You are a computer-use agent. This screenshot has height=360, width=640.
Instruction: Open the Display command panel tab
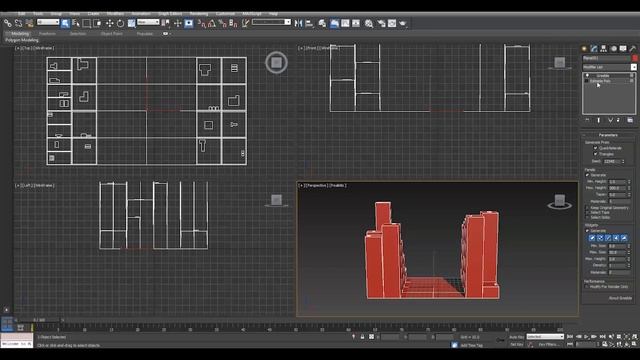pos(623,49)
